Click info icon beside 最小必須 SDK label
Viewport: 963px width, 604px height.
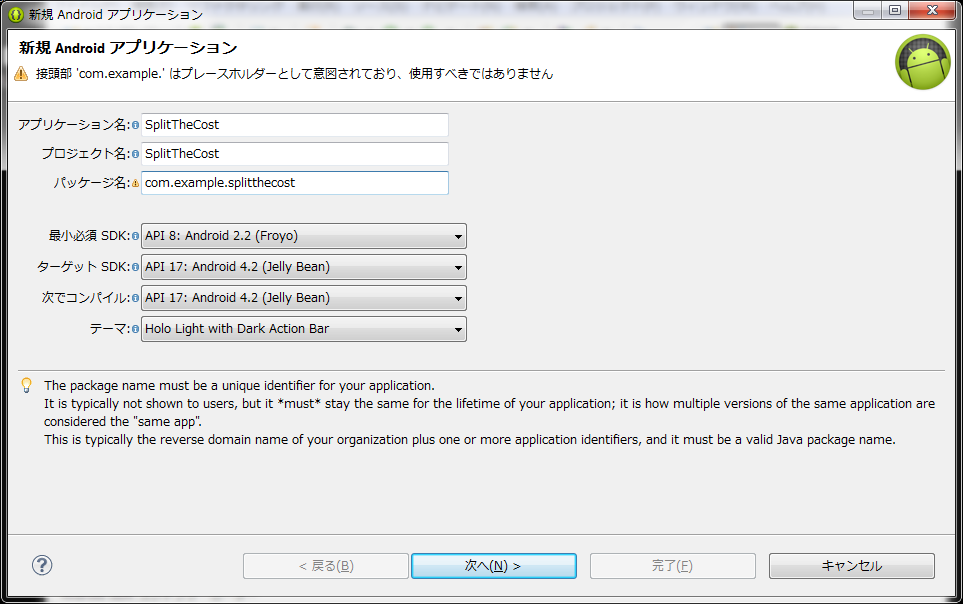pyautogui.click(x=135, y=236)
